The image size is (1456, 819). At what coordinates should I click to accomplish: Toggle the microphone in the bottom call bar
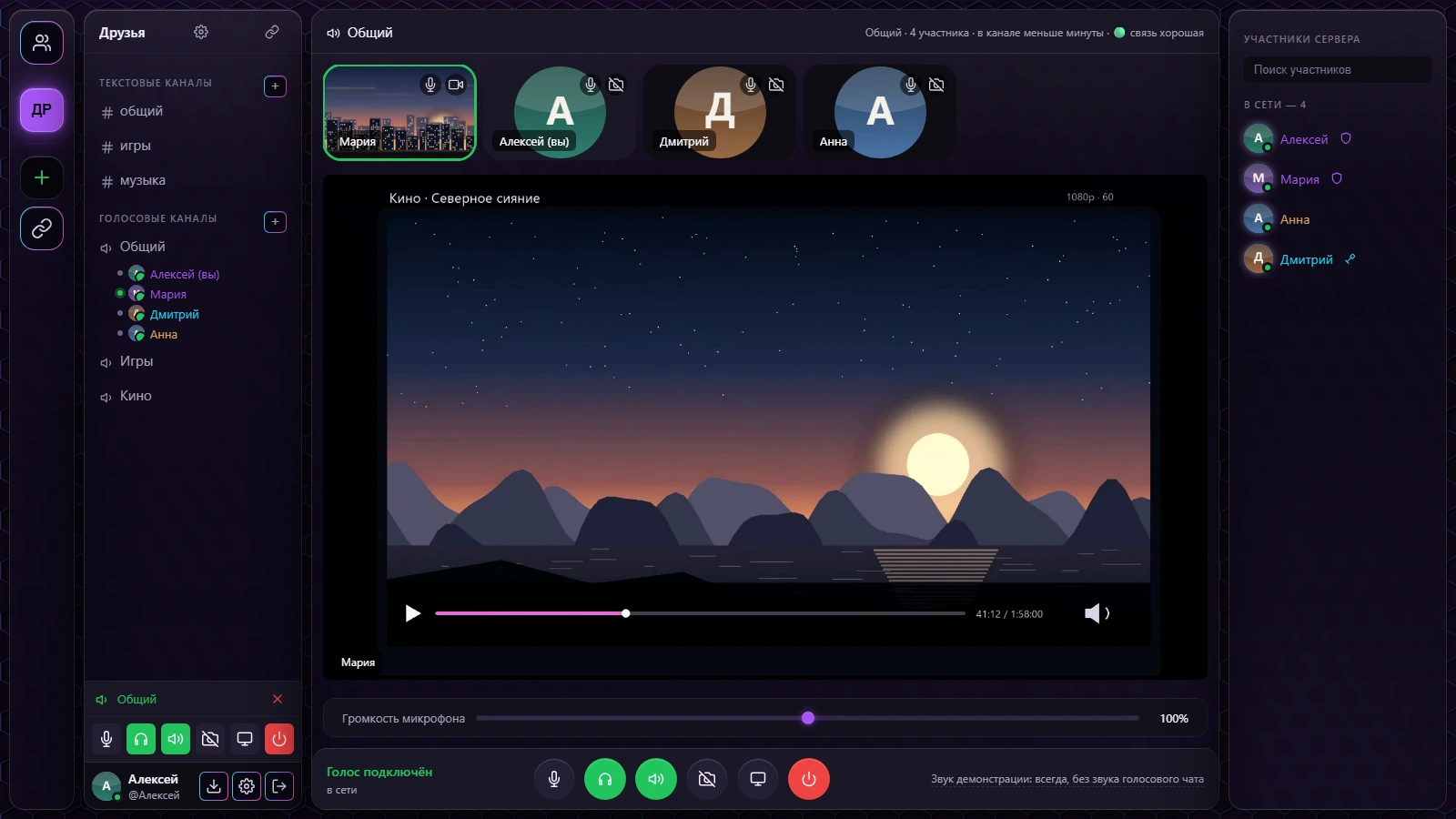coord(554,779)
